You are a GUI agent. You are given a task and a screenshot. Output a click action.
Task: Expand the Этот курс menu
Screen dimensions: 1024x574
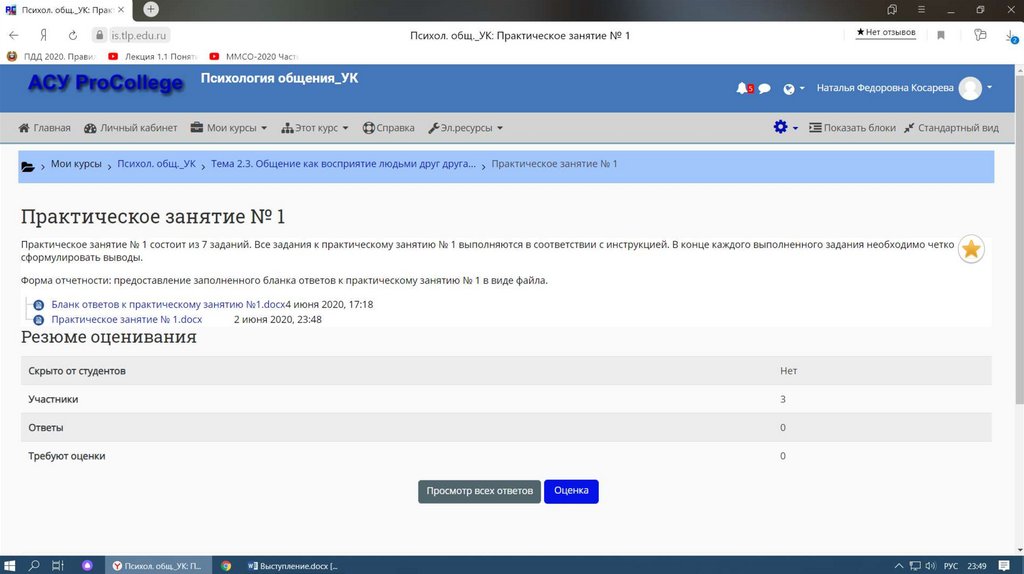click(315, 128)
